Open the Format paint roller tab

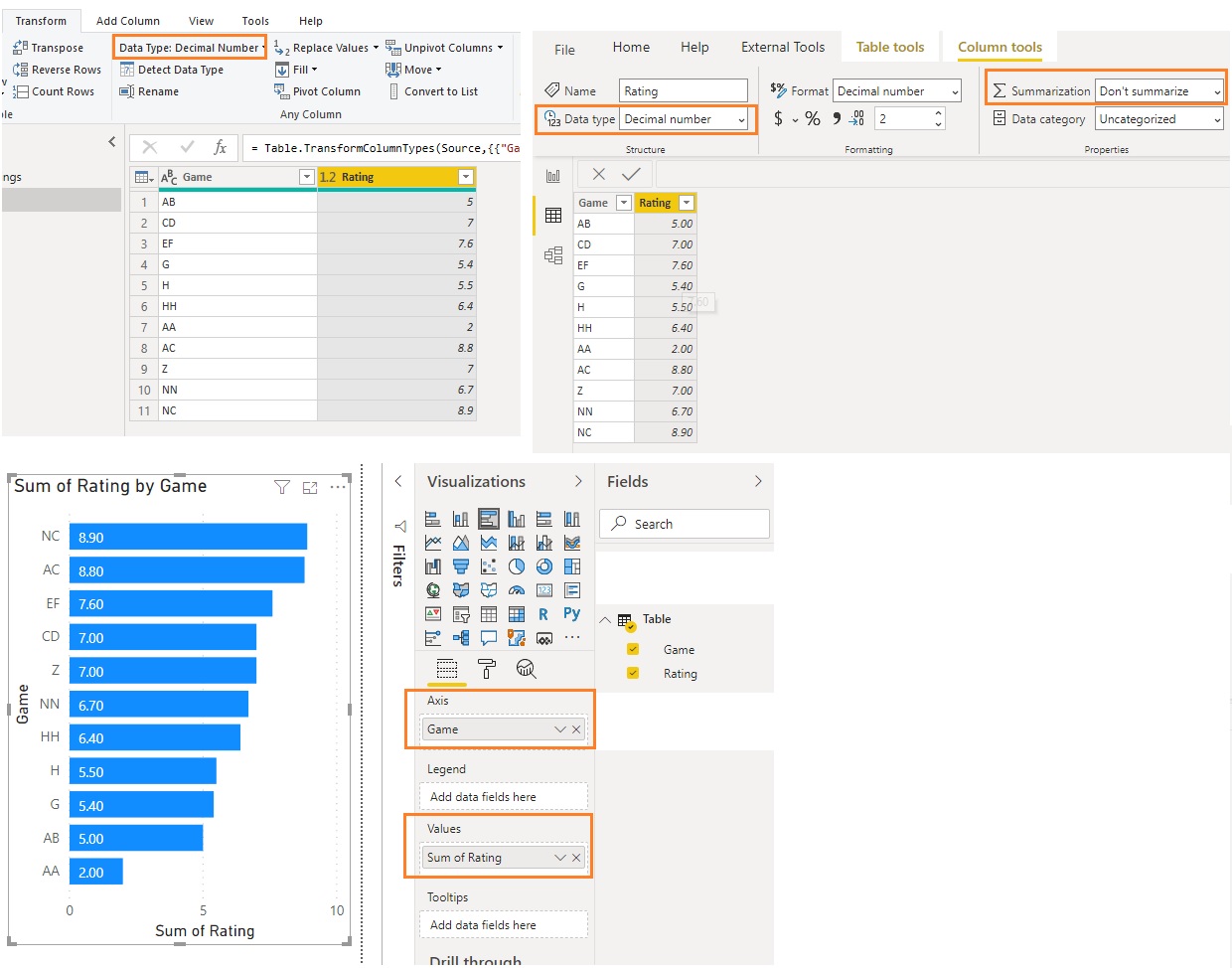487,669
